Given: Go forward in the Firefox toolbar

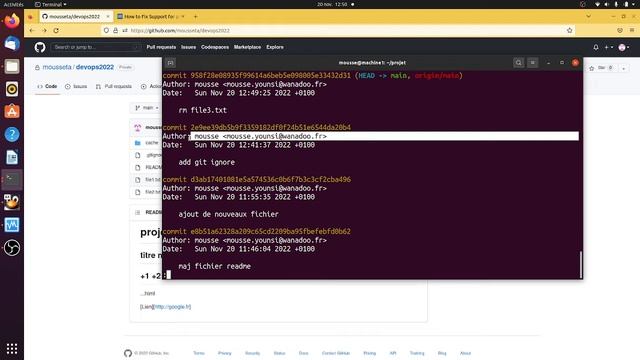Looking at the screenshot, I should [x=44, y=31].
